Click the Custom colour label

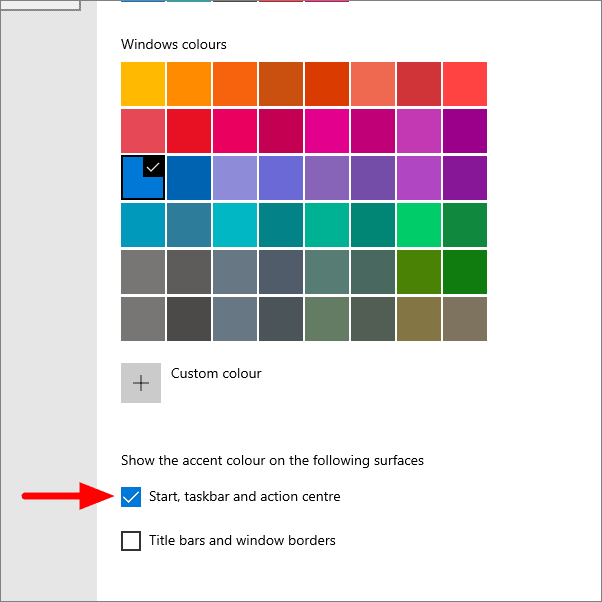pyautogui.click(x=216, y=373)
